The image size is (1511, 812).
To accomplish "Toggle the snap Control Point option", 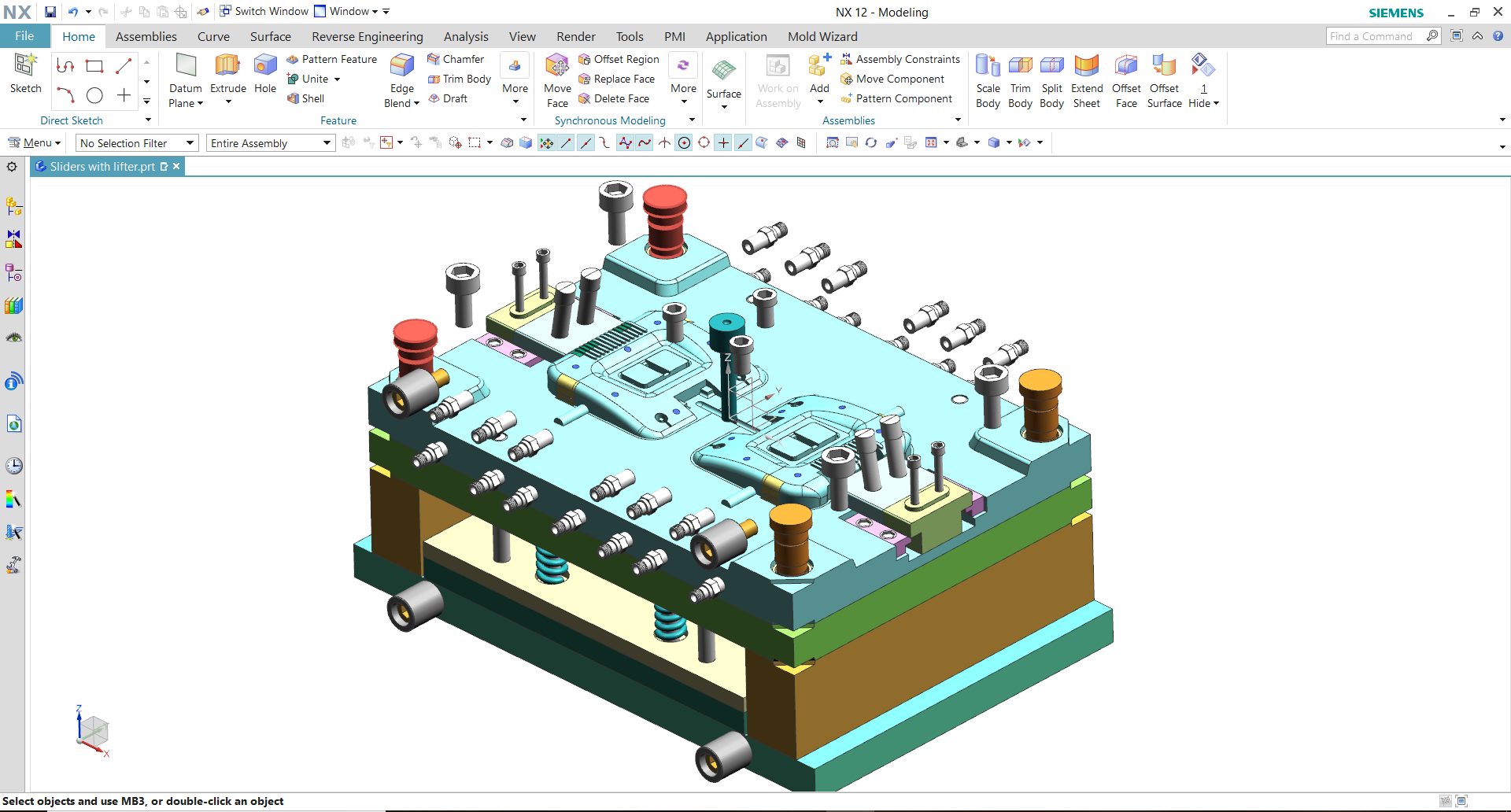I will pos(605,142).
